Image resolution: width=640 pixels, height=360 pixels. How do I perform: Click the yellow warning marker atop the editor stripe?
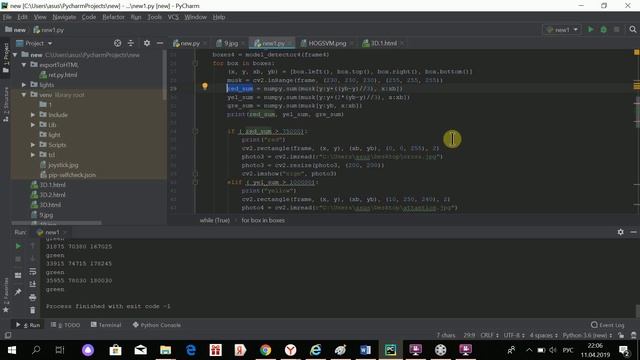point(636,52)
